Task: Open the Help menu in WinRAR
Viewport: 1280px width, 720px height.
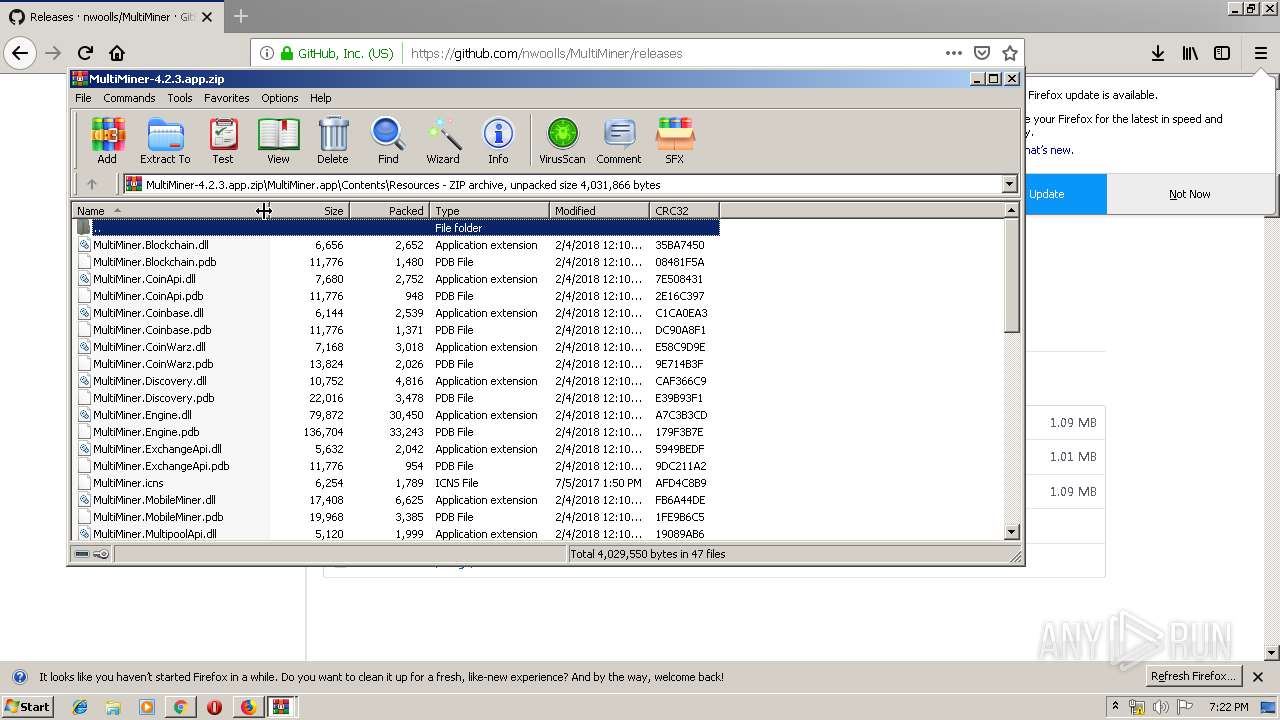Action: [320, 98]
